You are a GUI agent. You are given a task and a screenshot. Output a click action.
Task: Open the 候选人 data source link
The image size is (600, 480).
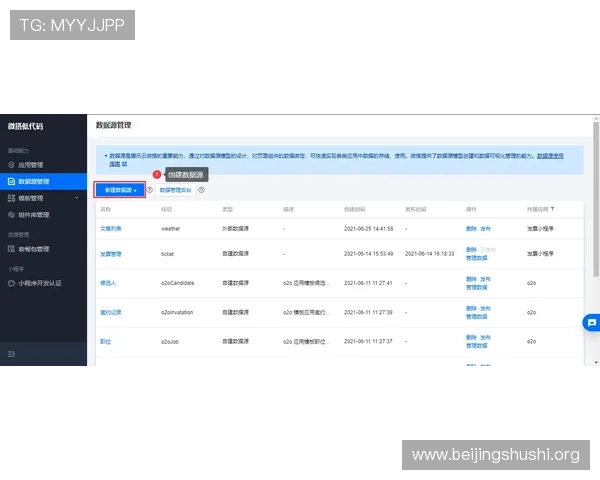pos(108,283)
